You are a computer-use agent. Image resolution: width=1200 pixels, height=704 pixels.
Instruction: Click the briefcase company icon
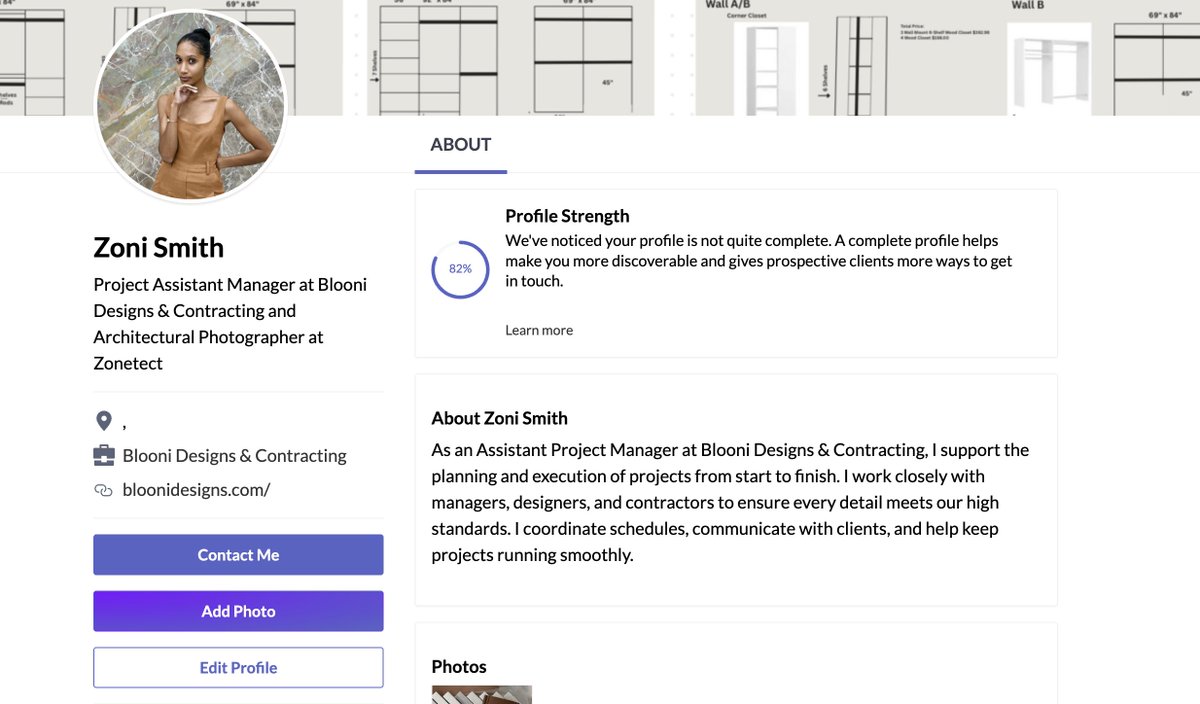(103, 456)
